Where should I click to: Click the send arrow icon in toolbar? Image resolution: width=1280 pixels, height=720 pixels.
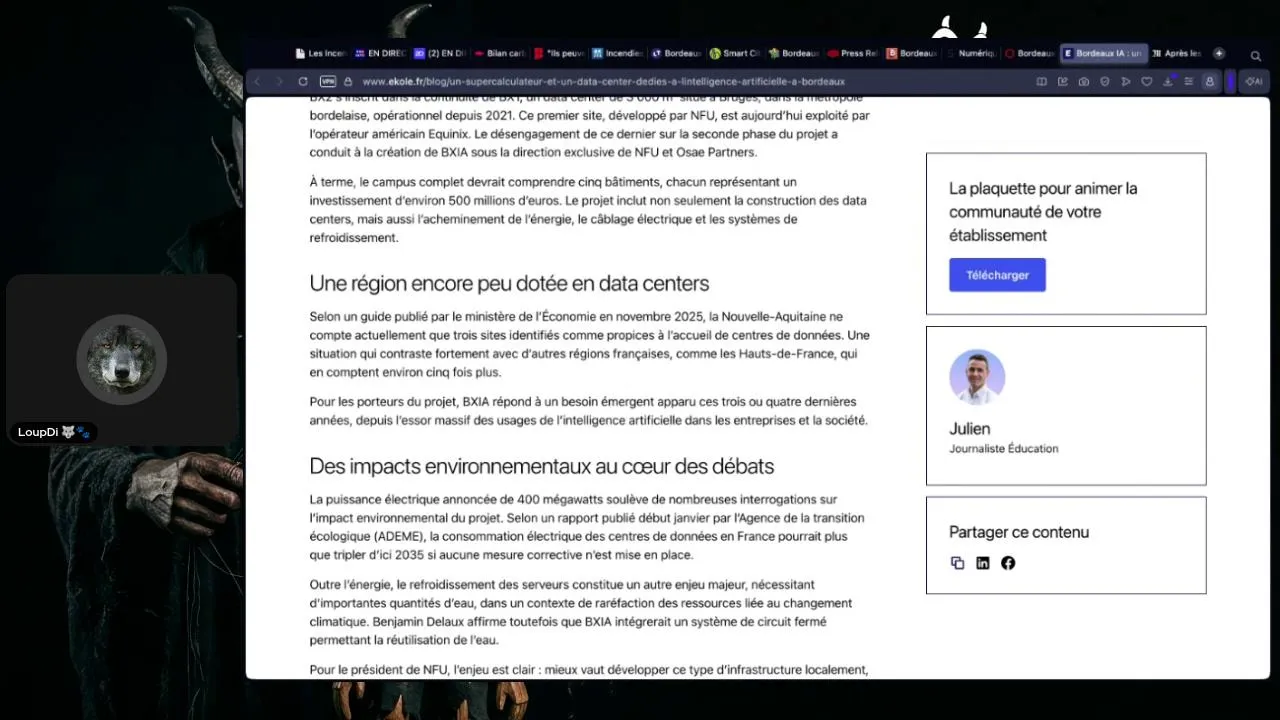pyautogui.click(x=1126, y=82)
